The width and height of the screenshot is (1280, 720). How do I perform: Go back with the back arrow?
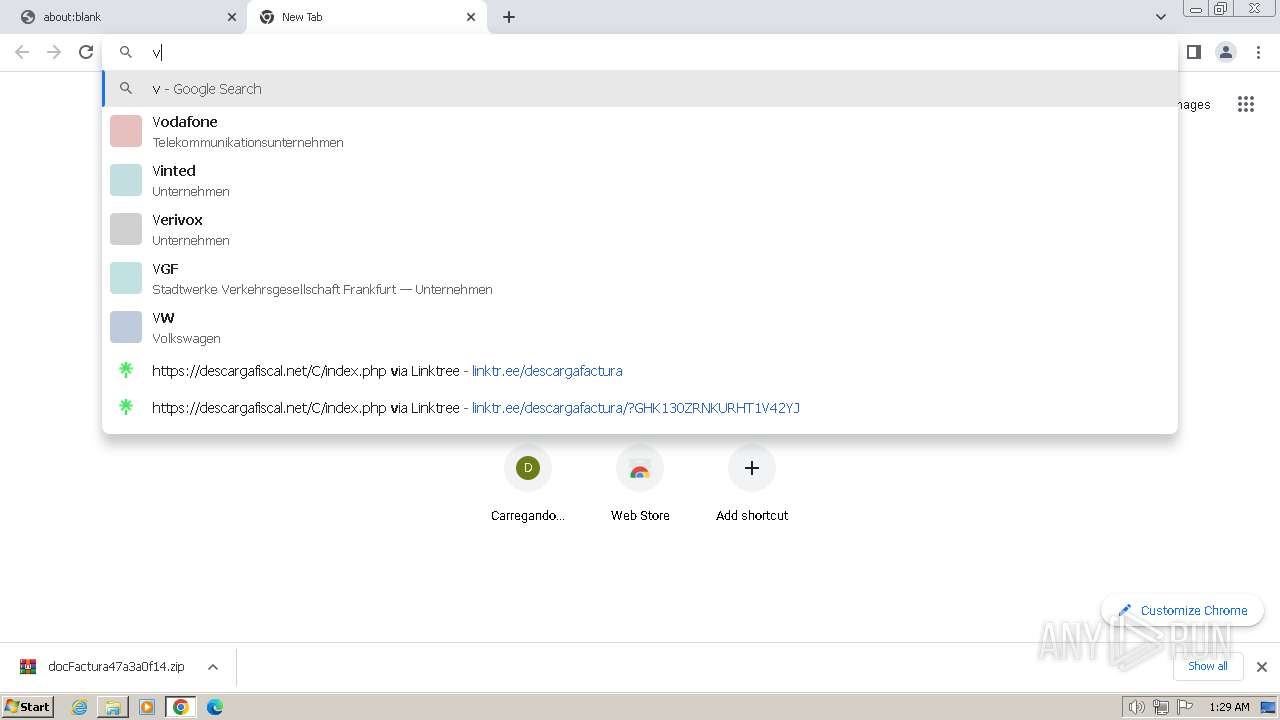(x=22, y=52)
